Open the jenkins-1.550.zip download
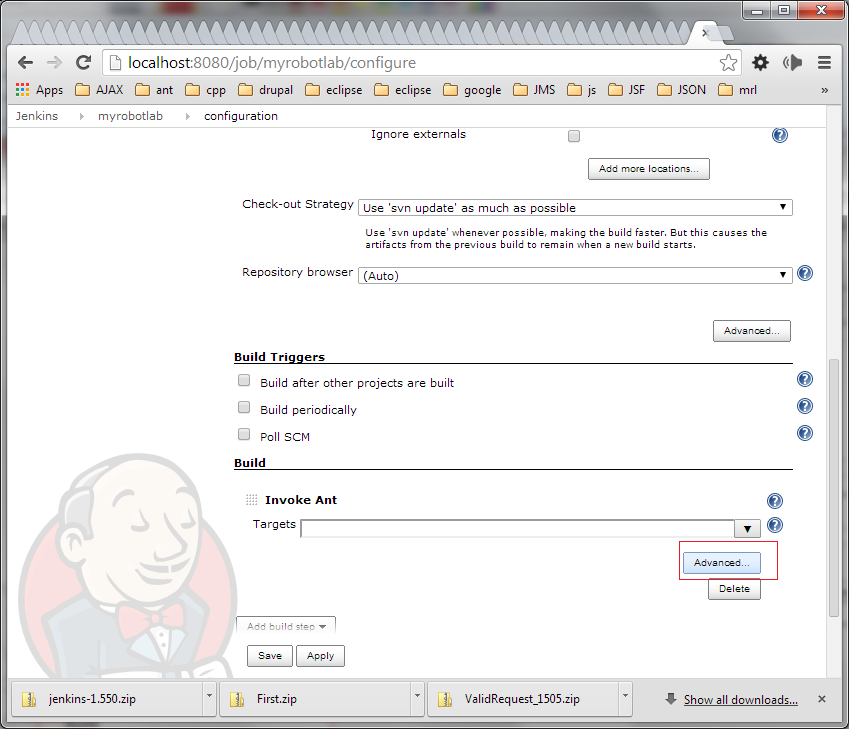Viewport: 849px width, 729px height. click(x=107, y=699)
